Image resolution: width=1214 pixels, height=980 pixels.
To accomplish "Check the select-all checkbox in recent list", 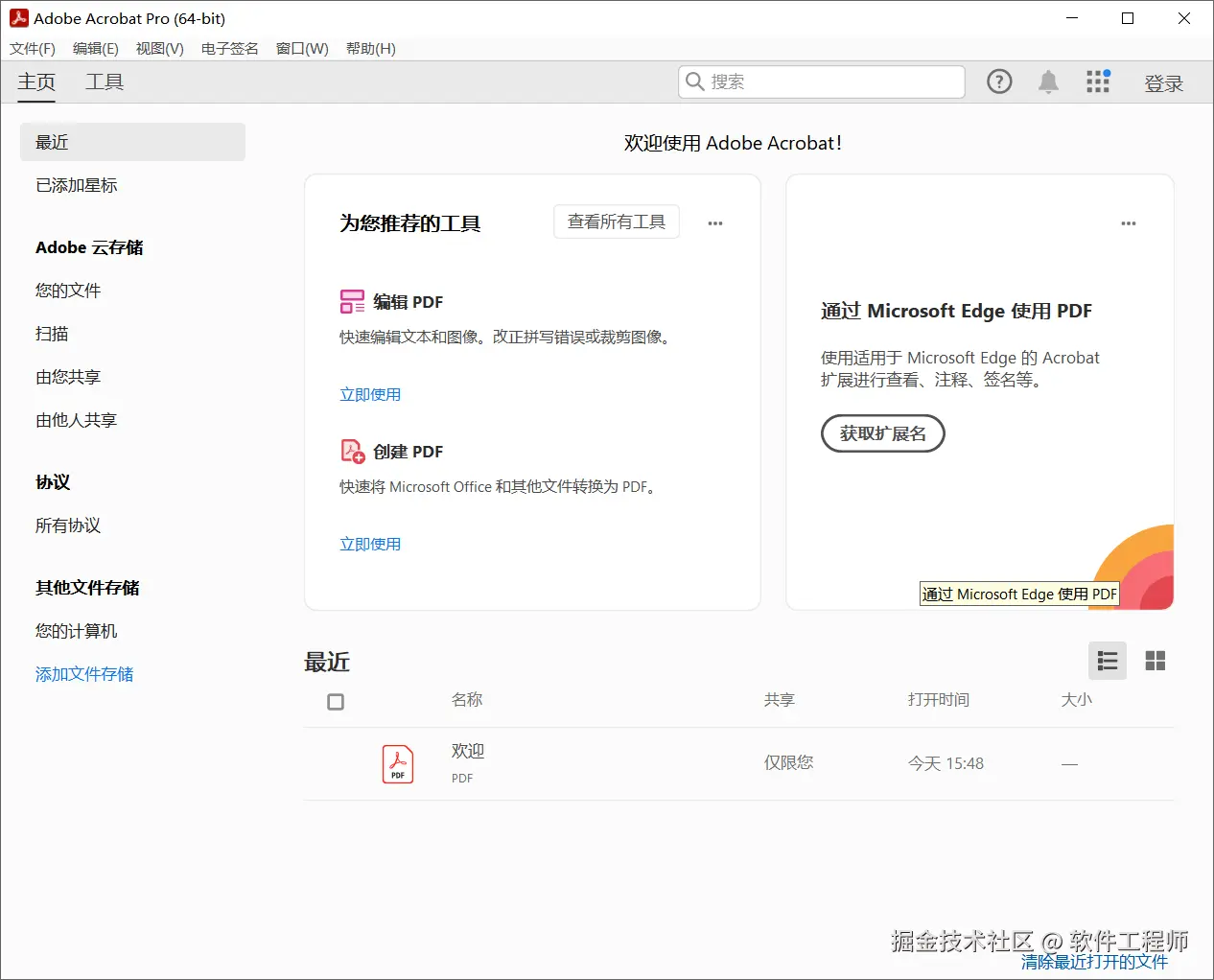I will (336, 702).
